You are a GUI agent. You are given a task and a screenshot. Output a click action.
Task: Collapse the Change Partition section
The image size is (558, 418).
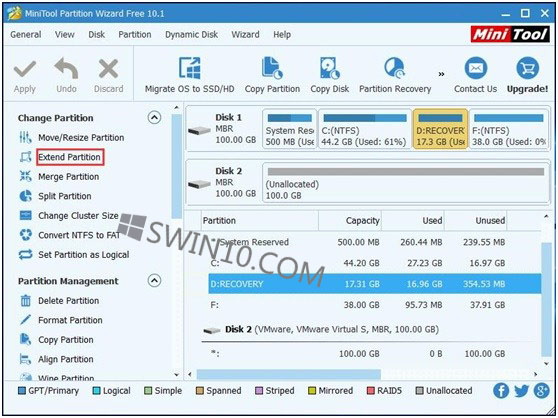(154, 118)
